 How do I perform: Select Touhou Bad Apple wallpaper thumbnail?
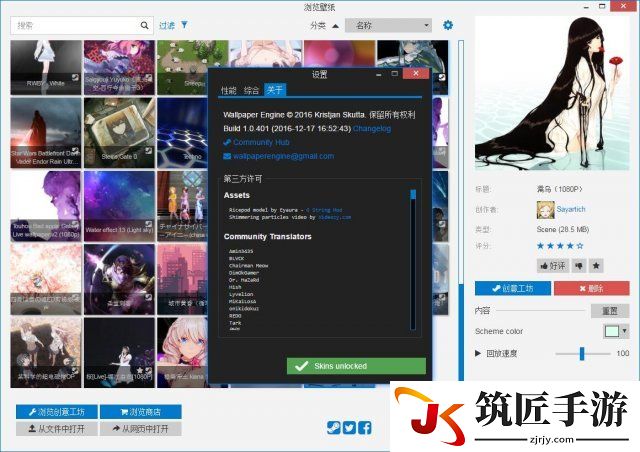[x=46, y=206]
